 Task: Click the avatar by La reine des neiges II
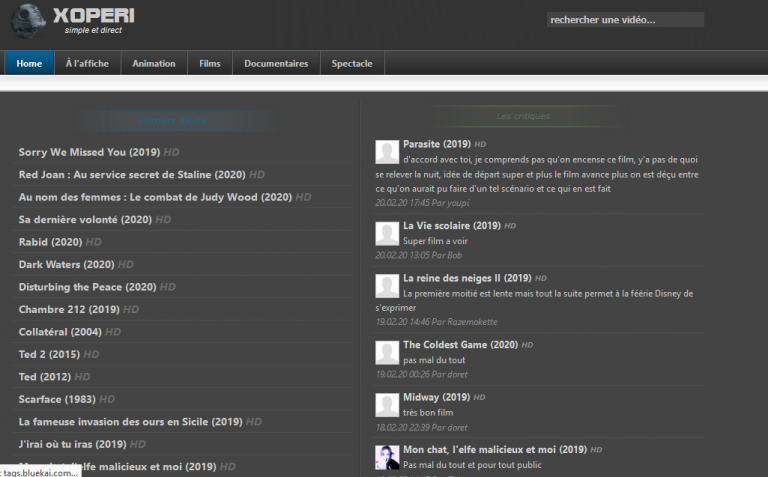(387, 286)
